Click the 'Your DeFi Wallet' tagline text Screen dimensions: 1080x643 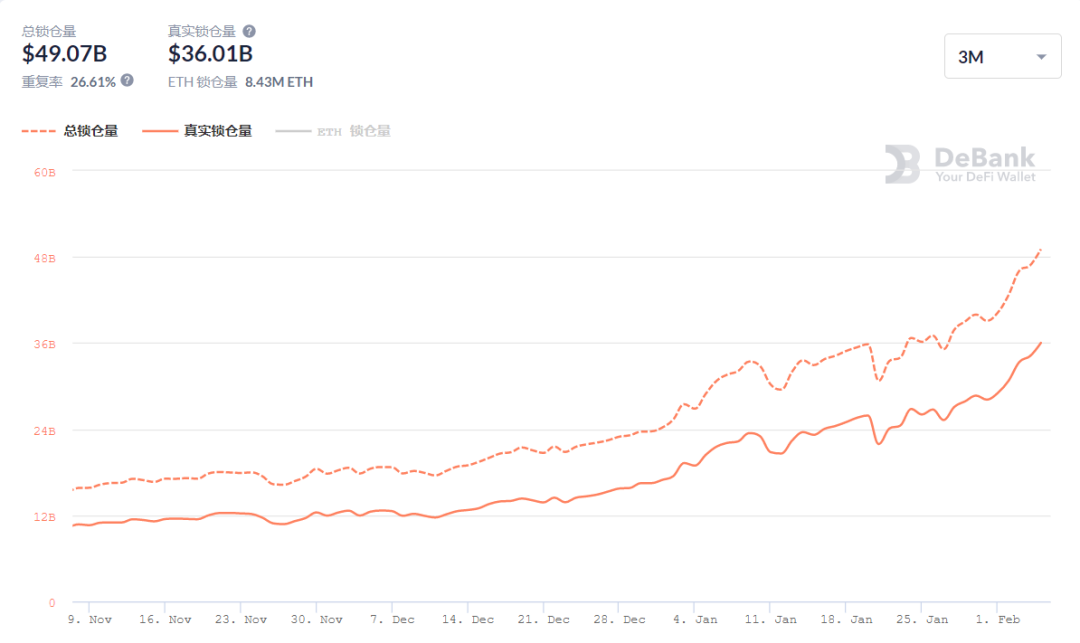(985, 177)
